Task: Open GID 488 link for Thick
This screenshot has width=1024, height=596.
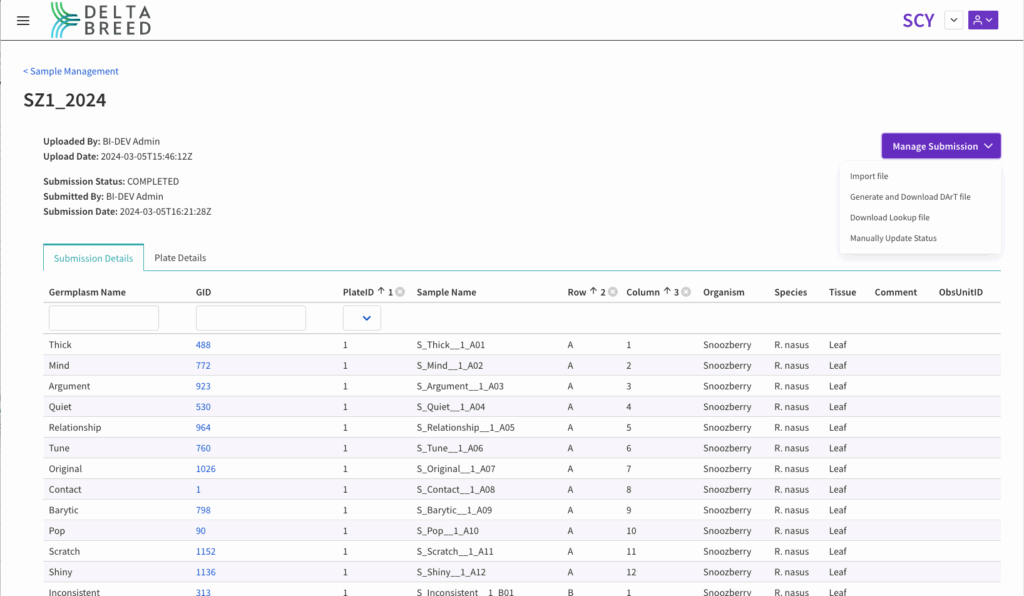Action: coord(203,345)
